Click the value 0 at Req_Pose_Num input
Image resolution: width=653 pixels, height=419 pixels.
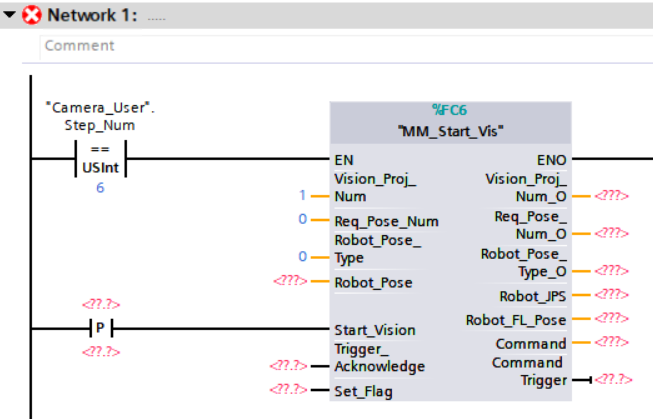[303, 219]
